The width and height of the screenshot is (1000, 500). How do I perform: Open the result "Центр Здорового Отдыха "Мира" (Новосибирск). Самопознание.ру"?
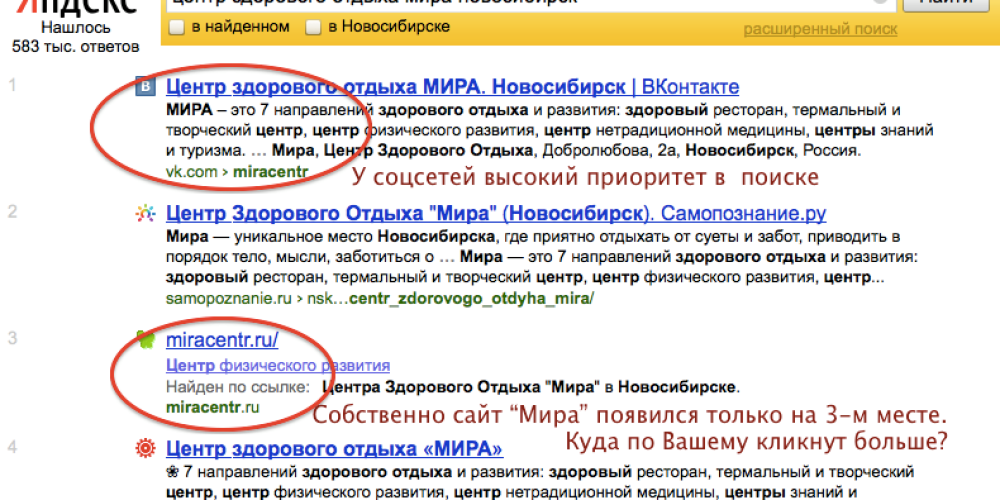click(x=496, y=213)
